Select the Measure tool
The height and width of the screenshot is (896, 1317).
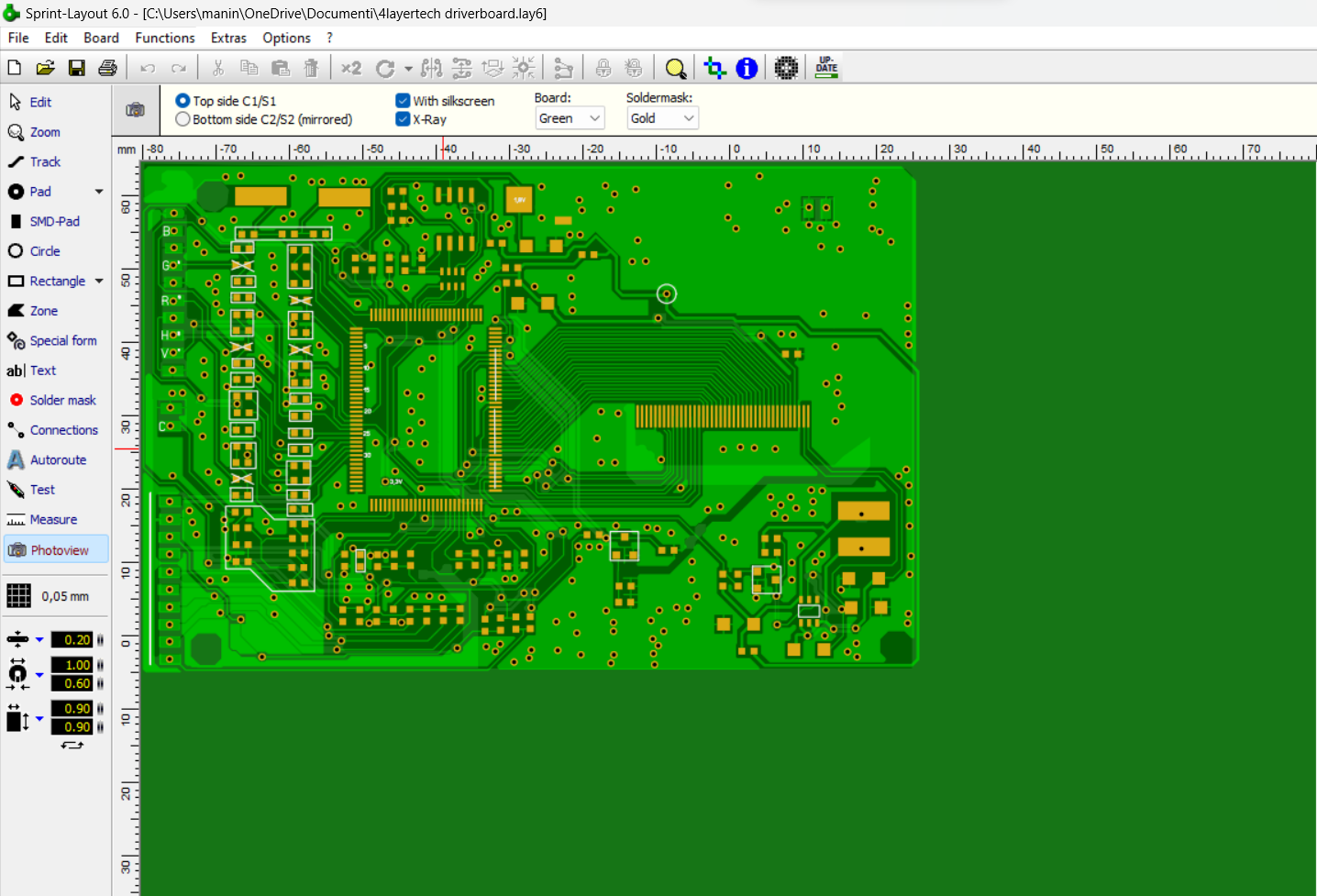click(x=55, y=519)
